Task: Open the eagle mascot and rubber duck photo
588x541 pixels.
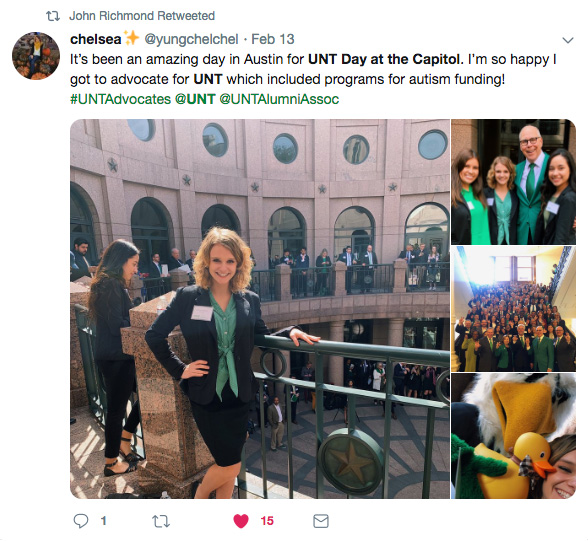Action: click(513, 436)
